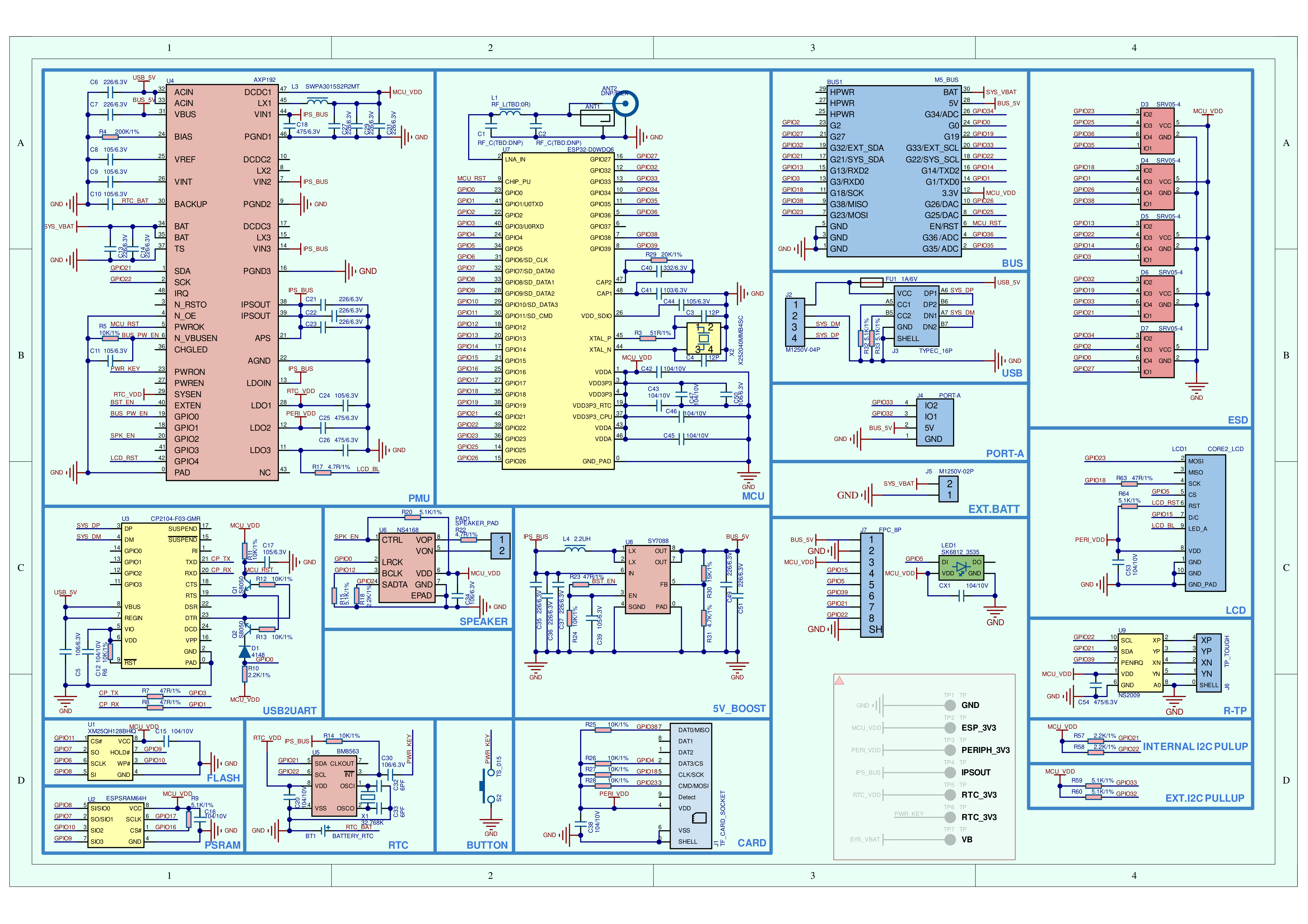
Task: Select the PAD1 SPEAKER_PAD two-pin connector
Action: point(501,545)
